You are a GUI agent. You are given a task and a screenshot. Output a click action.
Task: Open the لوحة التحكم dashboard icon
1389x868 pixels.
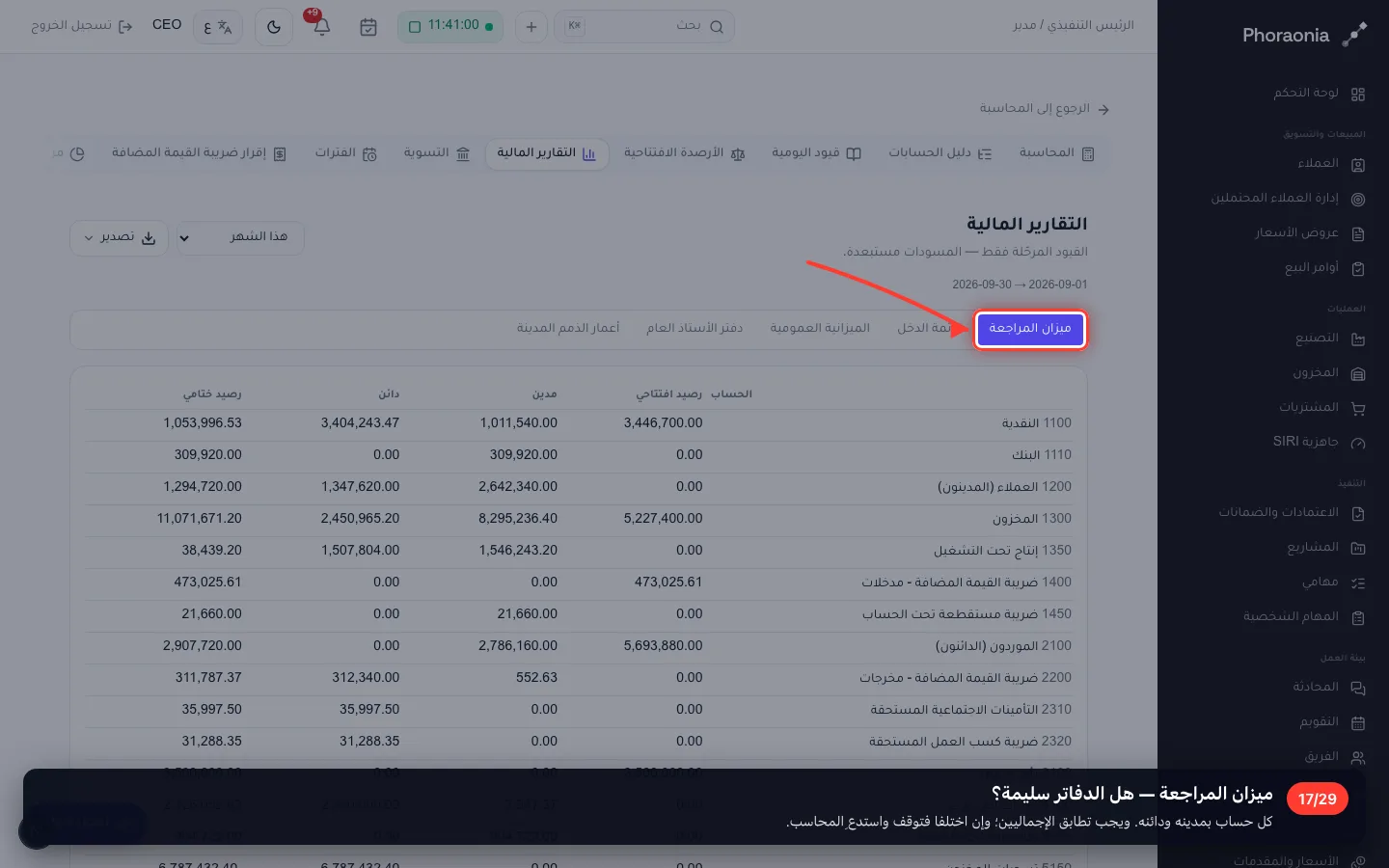coord(1358,94)
